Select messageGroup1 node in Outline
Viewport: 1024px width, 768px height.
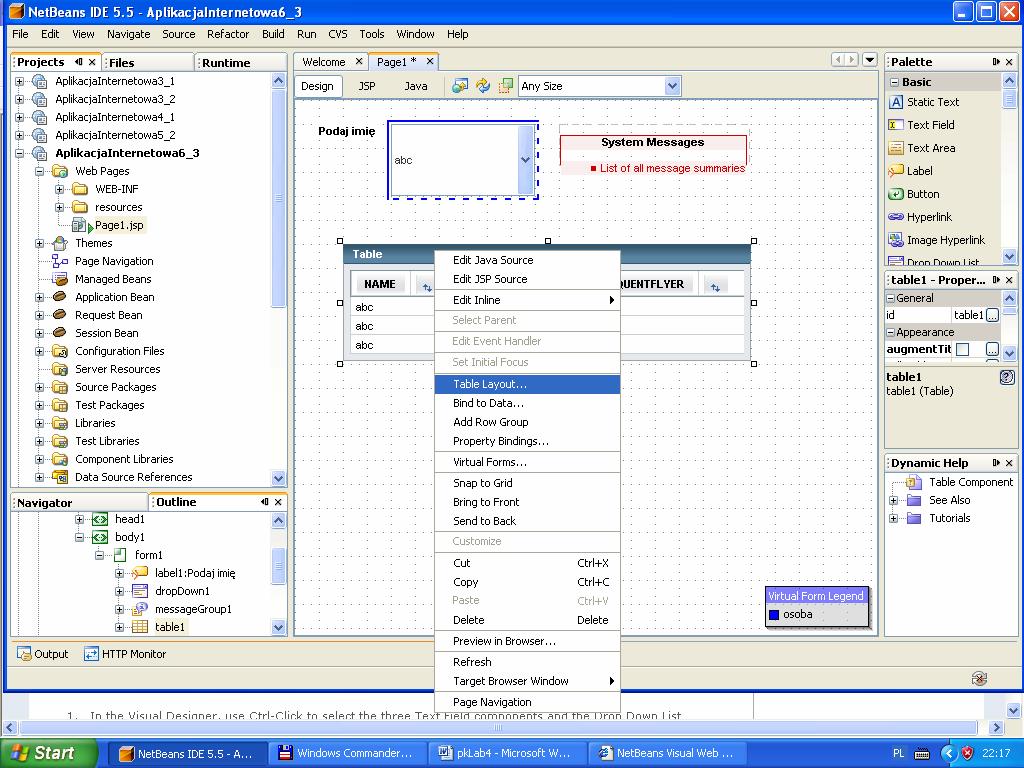(x=193, y=609)
